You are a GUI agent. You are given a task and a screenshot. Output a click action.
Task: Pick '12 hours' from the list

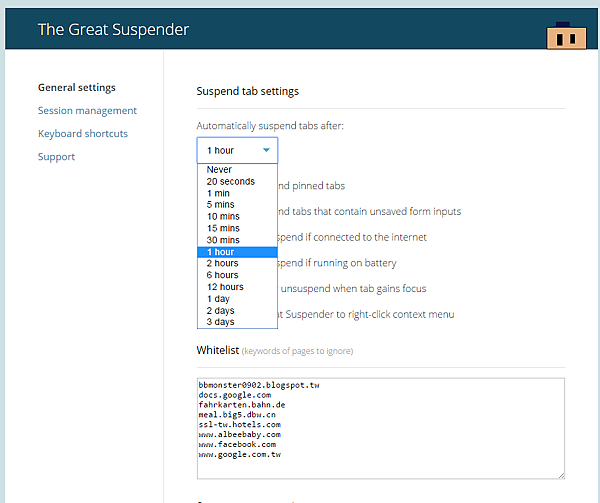click(x=225, y=287)
